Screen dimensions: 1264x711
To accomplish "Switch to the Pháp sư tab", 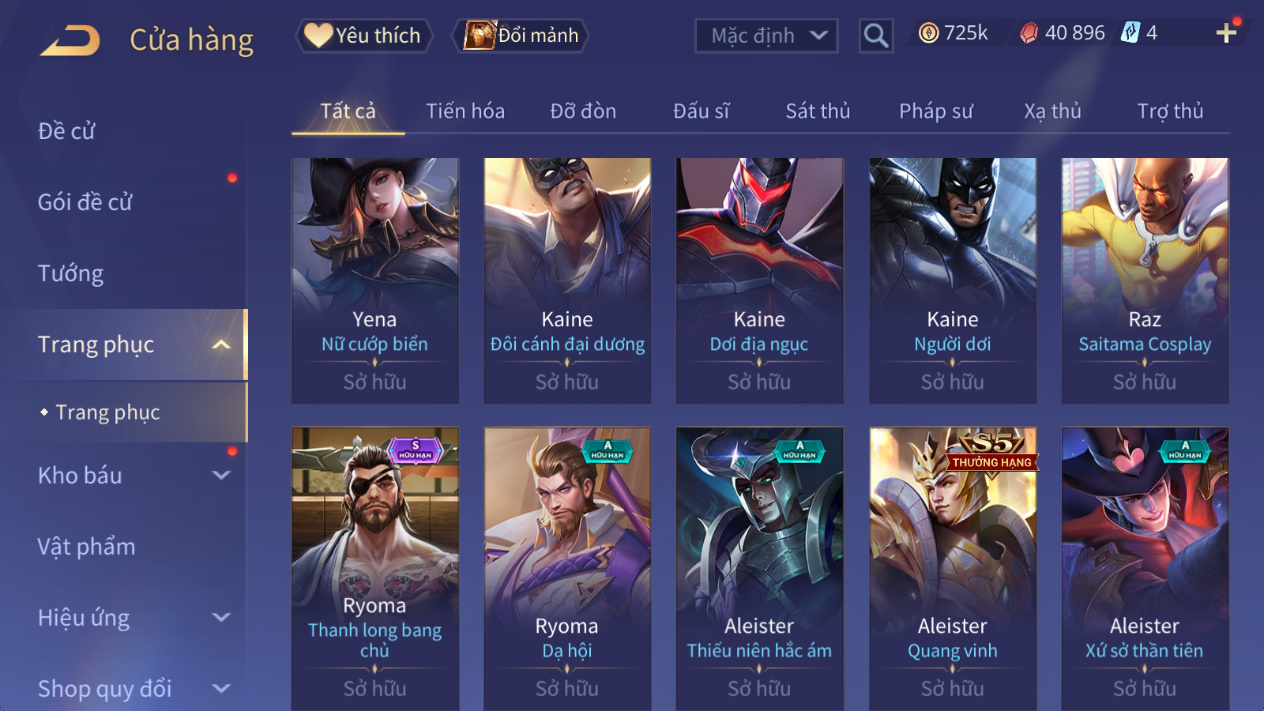I will pos(936,111).
